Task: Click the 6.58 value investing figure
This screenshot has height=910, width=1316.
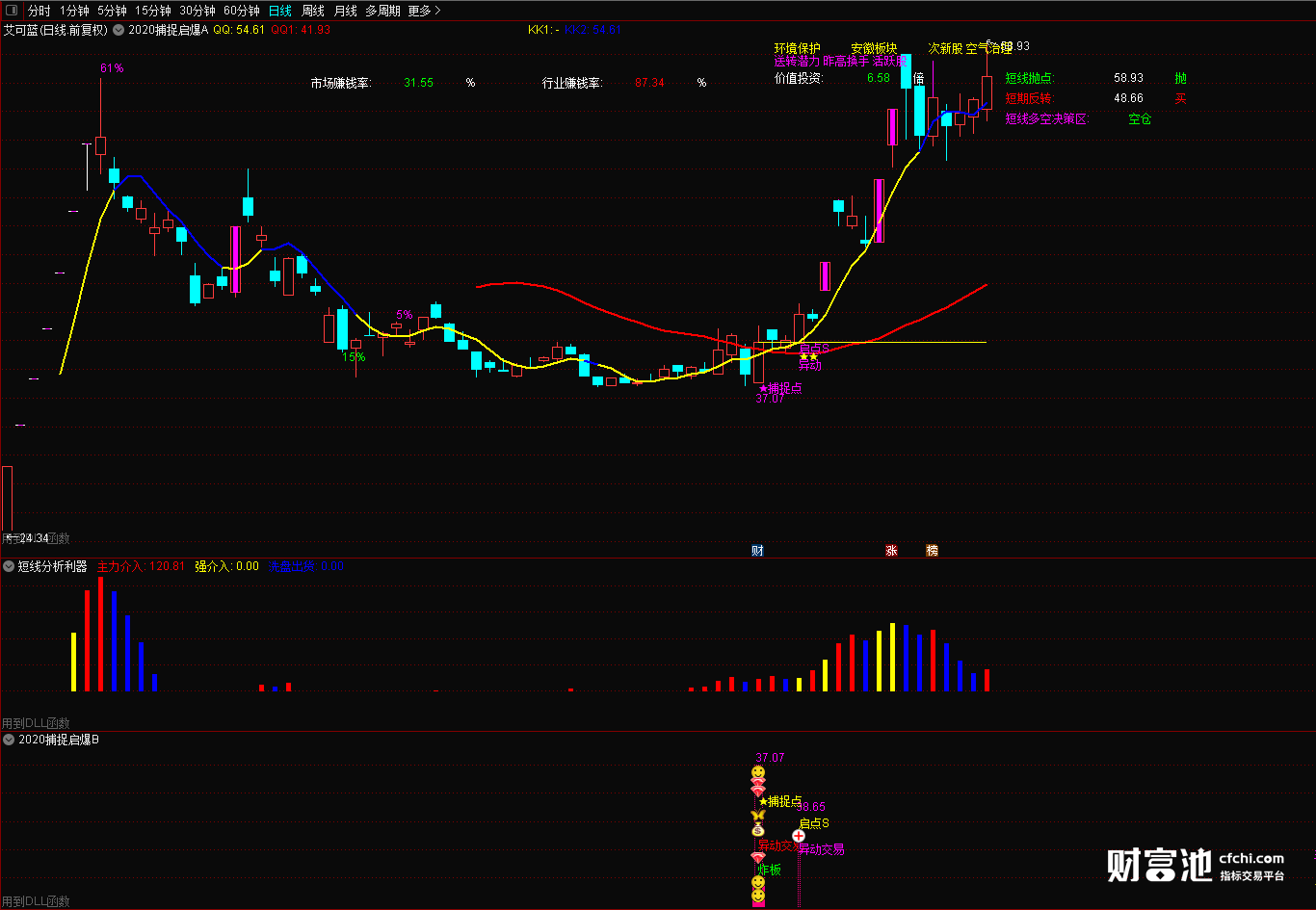Action: click(879, 78)
